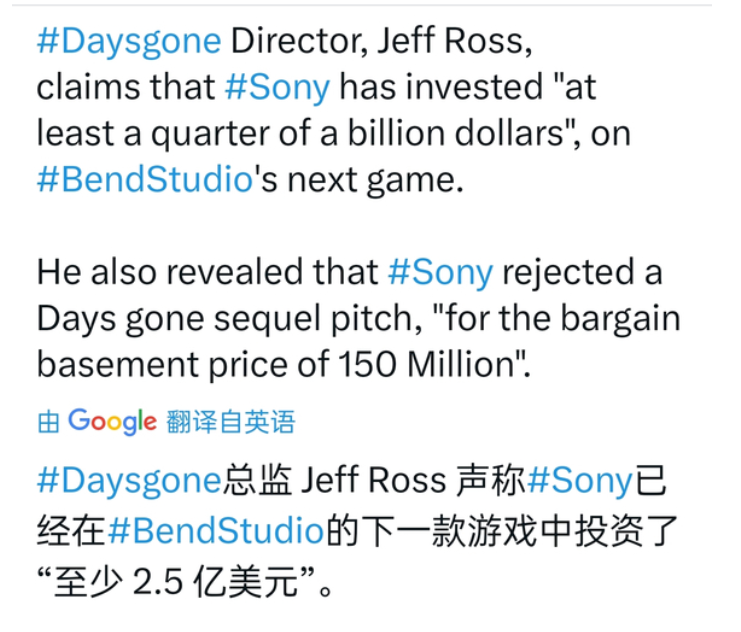This screenshot has height=632, width=741.
Task: Click "He also revealed that" text
Action: tap(207, 272)
